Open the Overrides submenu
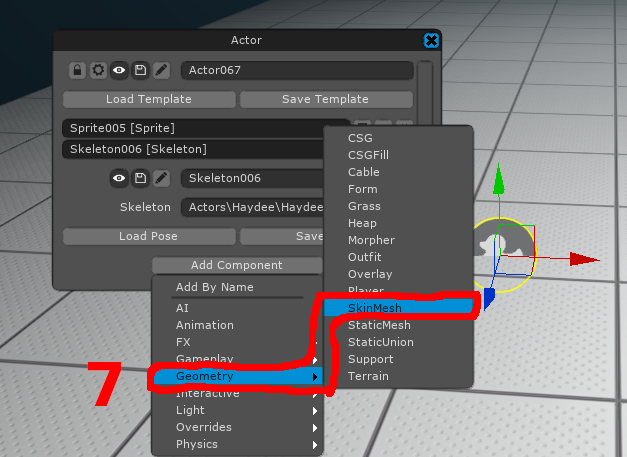The height and width of the screenshot is (457, 627). pyautogui.click(x=237, y=427)
